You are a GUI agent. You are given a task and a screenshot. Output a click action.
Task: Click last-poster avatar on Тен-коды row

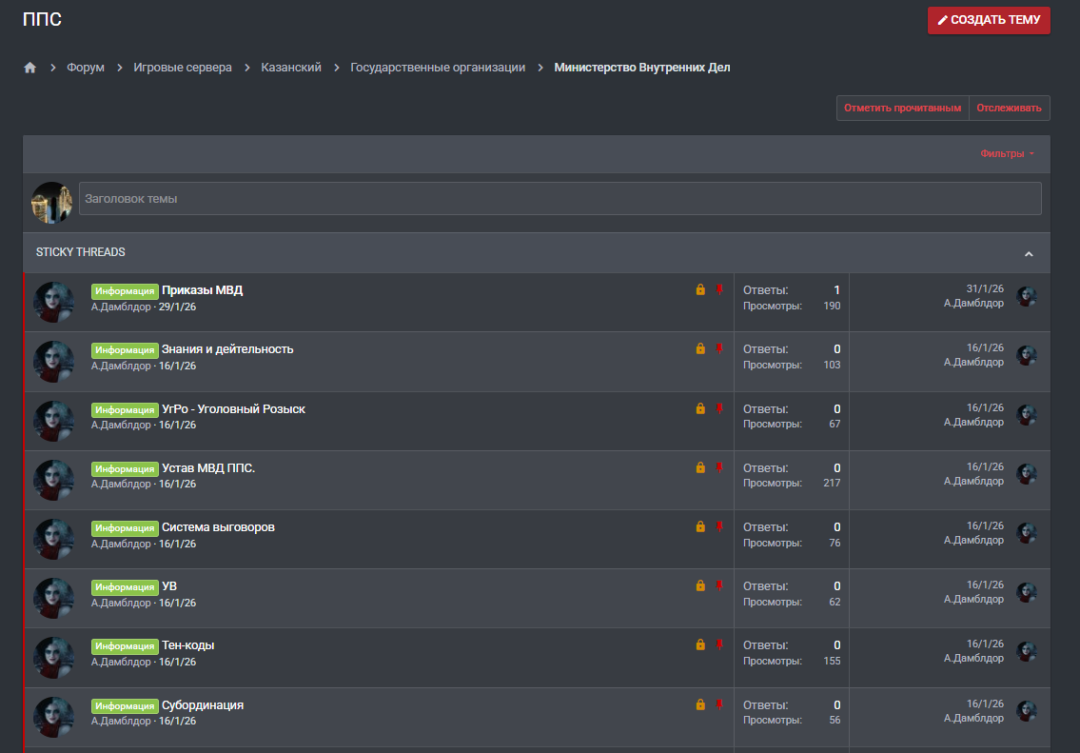(1026, 652)
